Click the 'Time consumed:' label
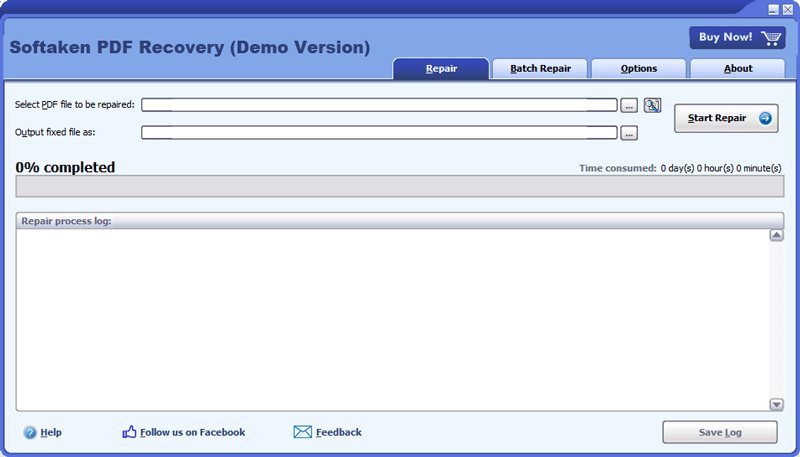The height and width of the screenshot is (457, 800). click(617, 168)
